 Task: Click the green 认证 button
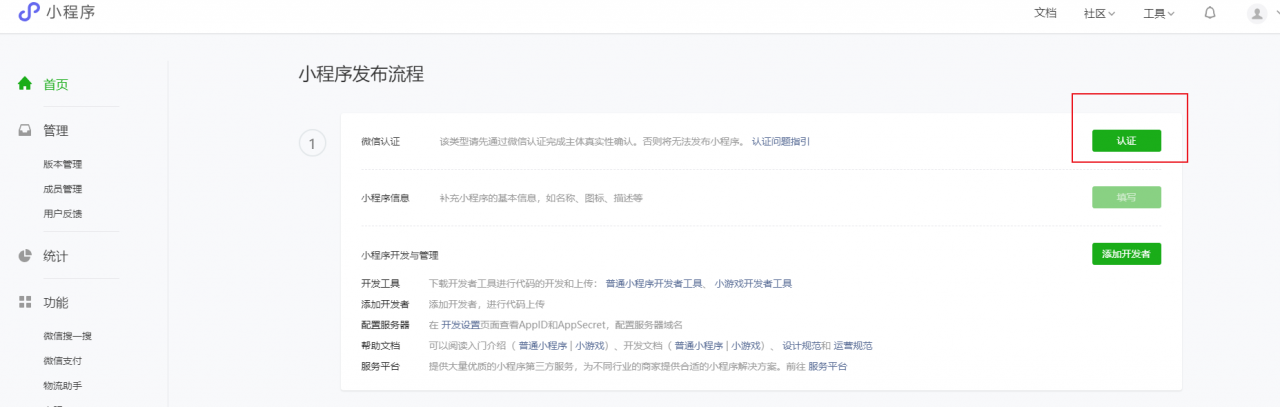point(1126,141)
